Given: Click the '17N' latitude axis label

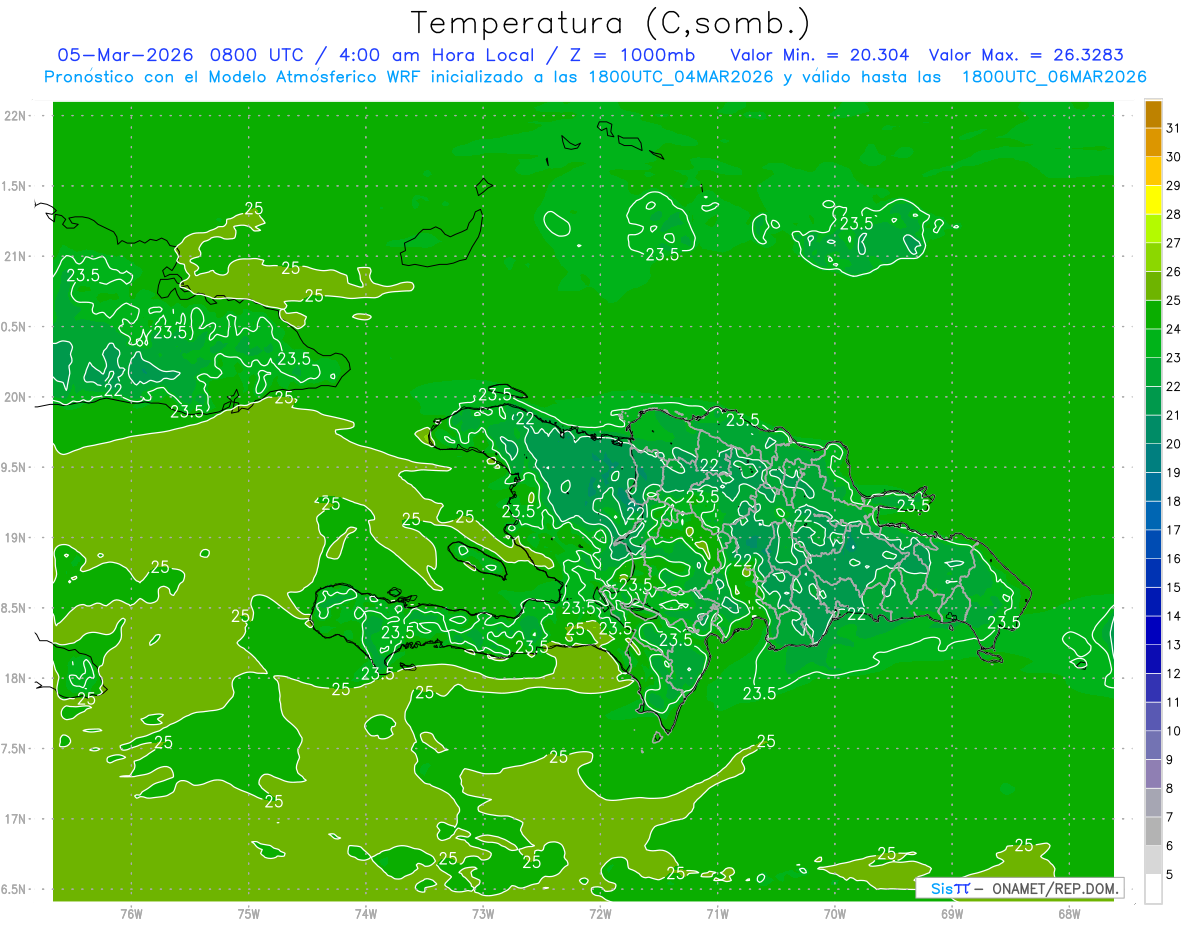Looking at the screenshot, I should 17,819.
